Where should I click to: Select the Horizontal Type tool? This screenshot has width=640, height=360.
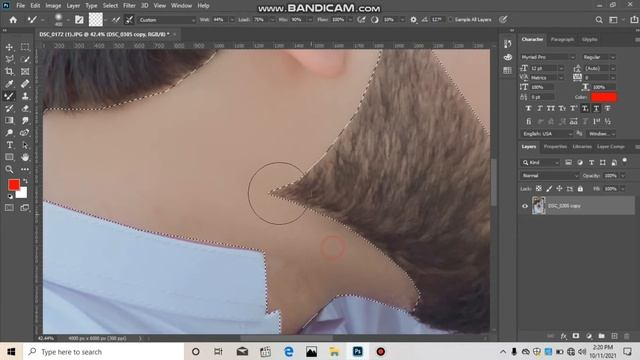click(x=9, y=145)
